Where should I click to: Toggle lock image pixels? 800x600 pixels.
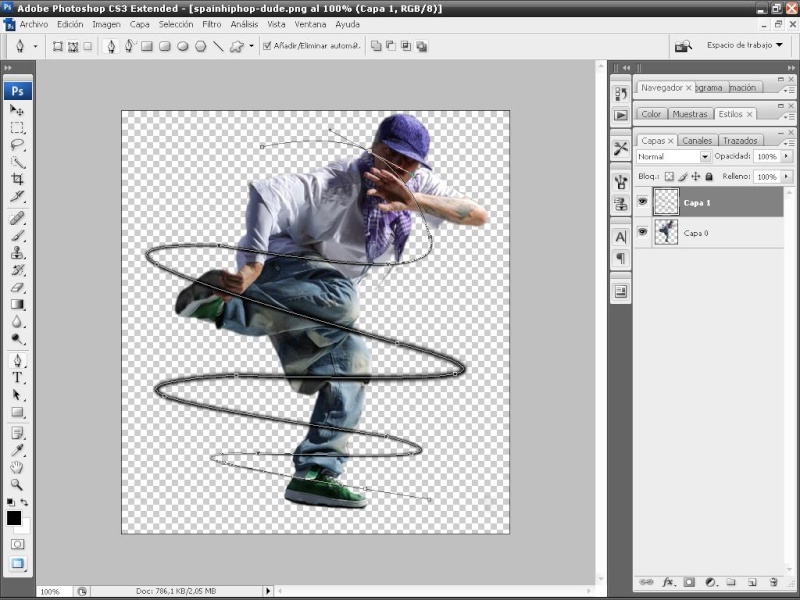coord(683,177)
